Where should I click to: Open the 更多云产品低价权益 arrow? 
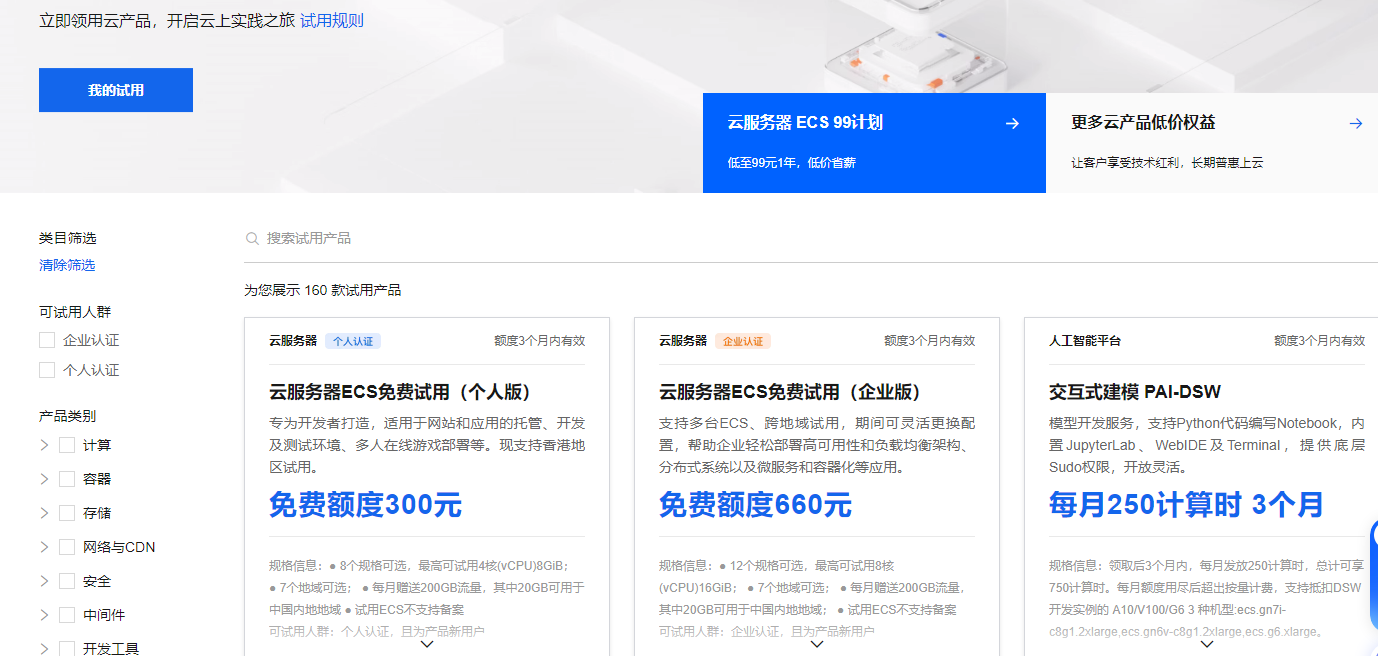1355,123
